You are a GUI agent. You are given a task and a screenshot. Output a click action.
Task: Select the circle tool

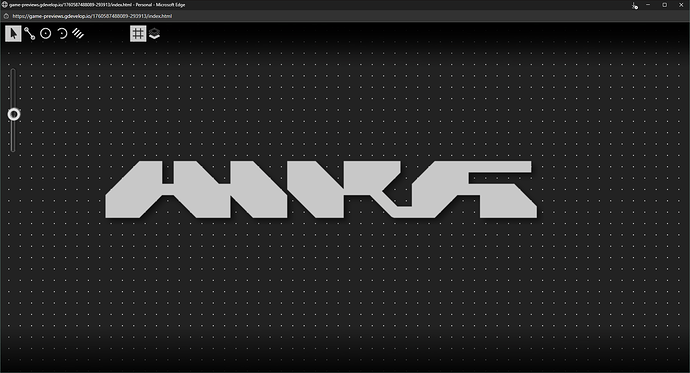pos(46,34)
